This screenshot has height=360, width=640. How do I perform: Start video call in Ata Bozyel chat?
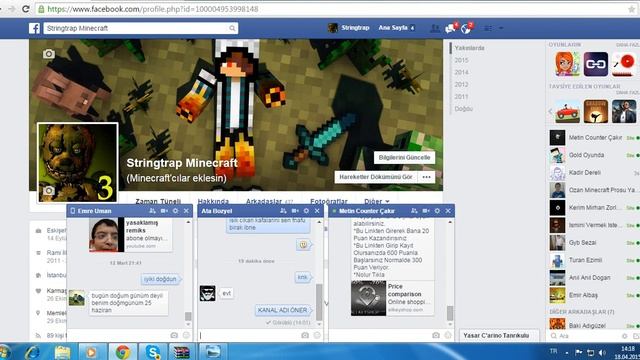click(295, 211)
